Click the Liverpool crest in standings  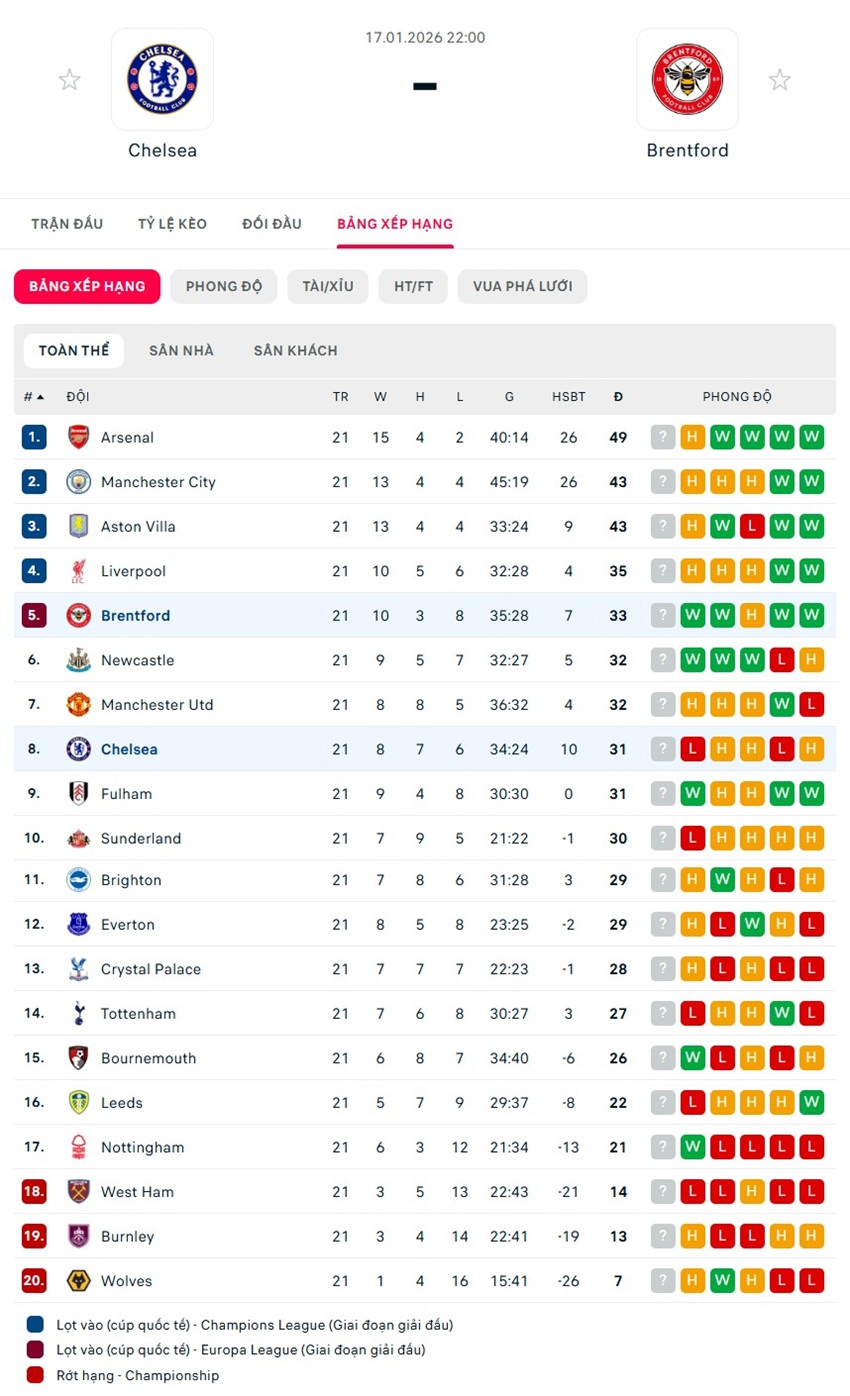(78, 571)
